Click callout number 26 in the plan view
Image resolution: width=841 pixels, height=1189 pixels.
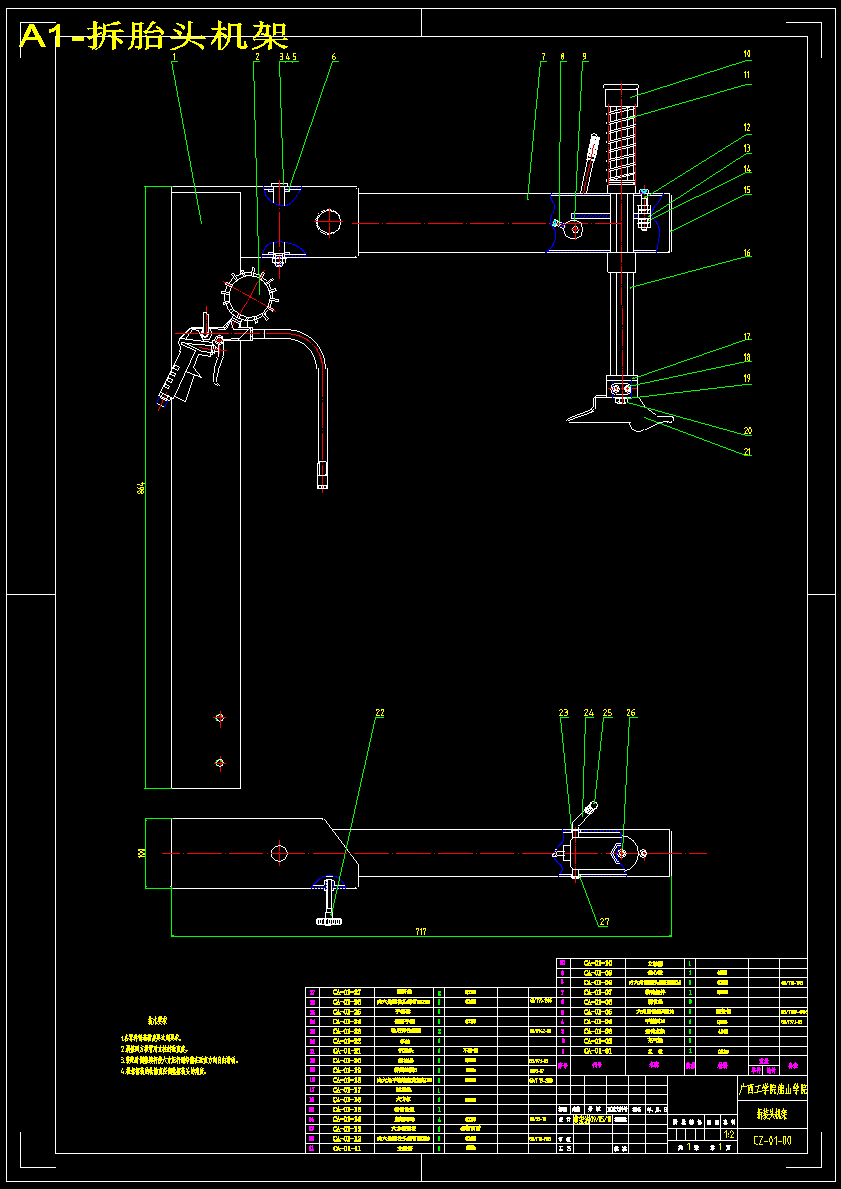pos(631,713)
